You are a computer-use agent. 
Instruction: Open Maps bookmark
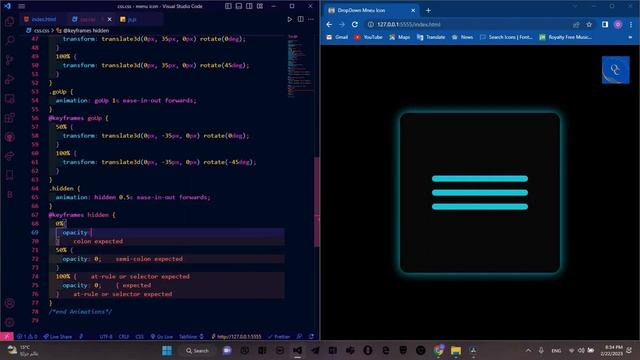click(399, 37)
